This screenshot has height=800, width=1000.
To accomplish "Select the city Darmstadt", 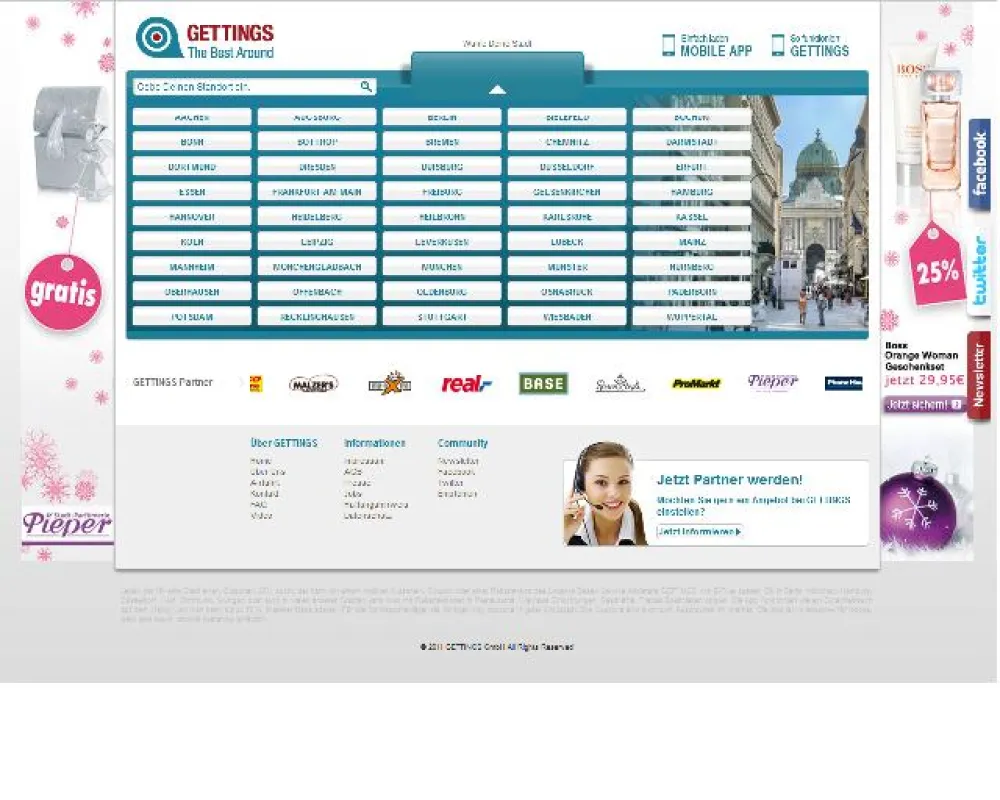I will 692,142.
